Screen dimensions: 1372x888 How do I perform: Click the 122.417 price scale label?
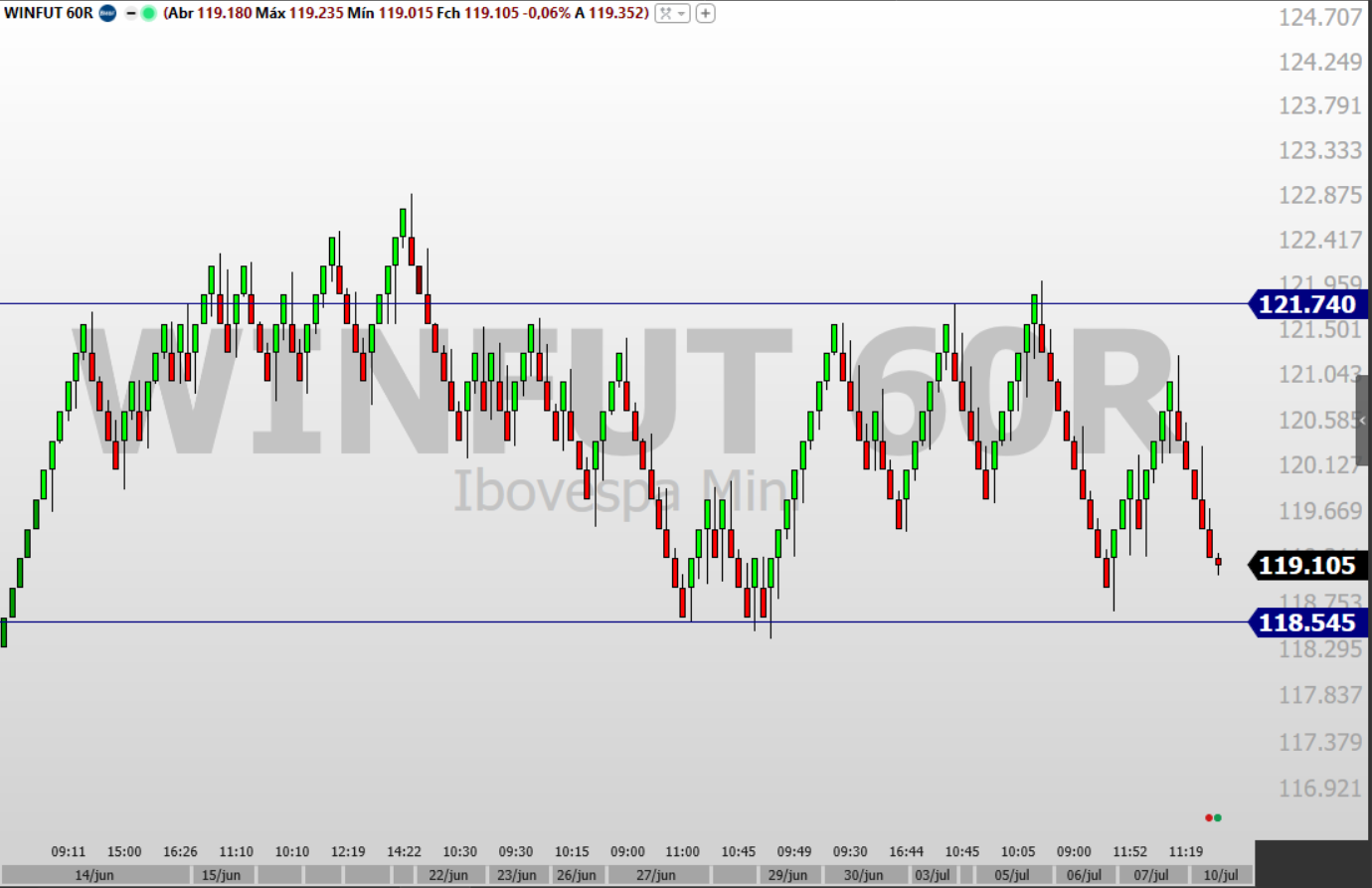[1320, 240]
